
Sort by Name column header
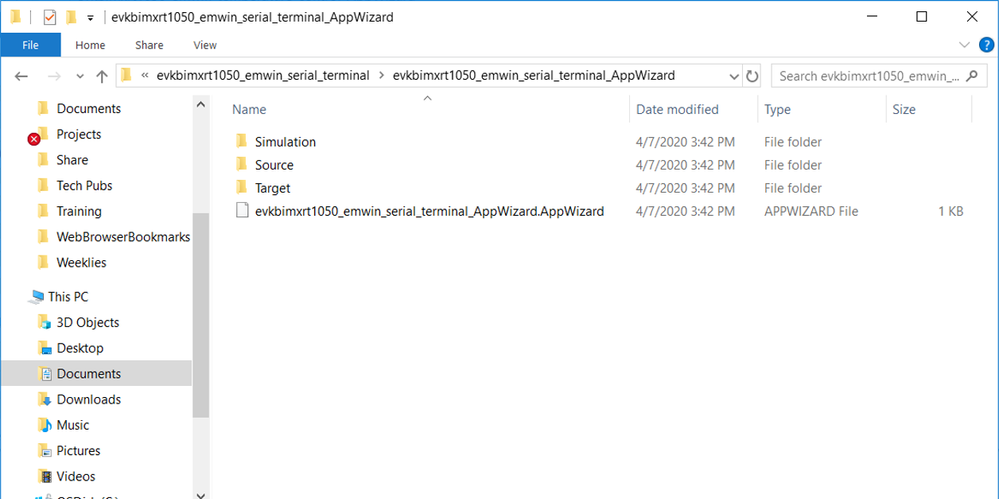(x=249, y=110)
